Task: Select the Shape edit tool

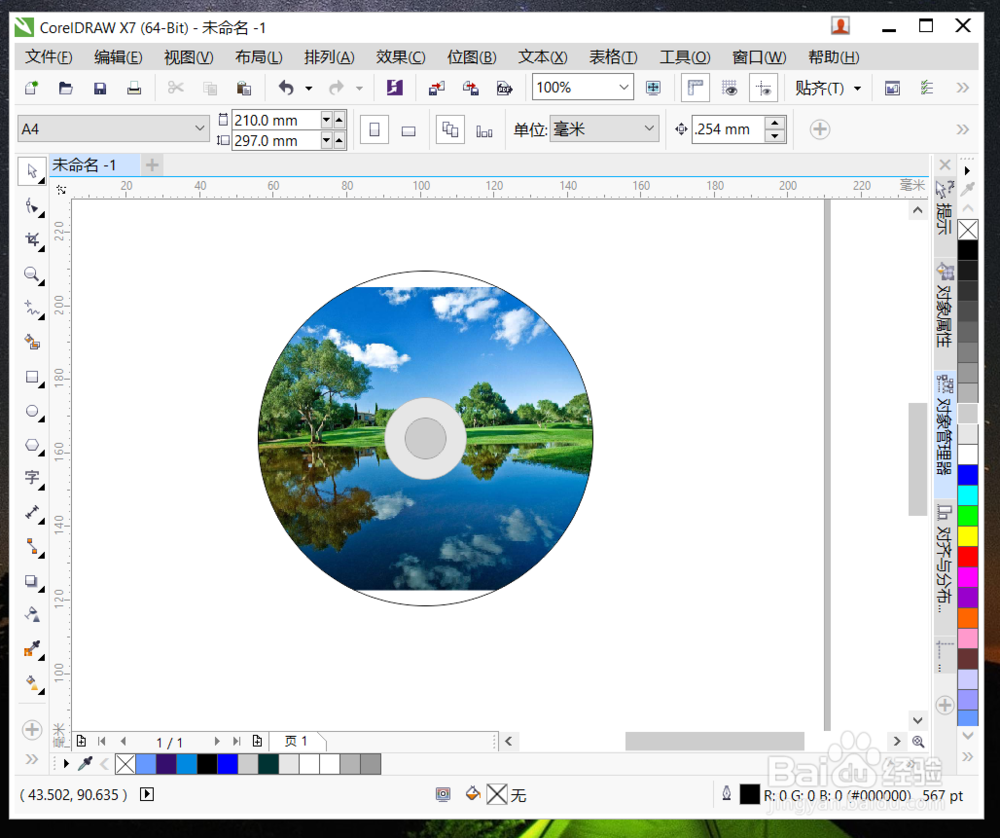Action: tap(32, 206)
